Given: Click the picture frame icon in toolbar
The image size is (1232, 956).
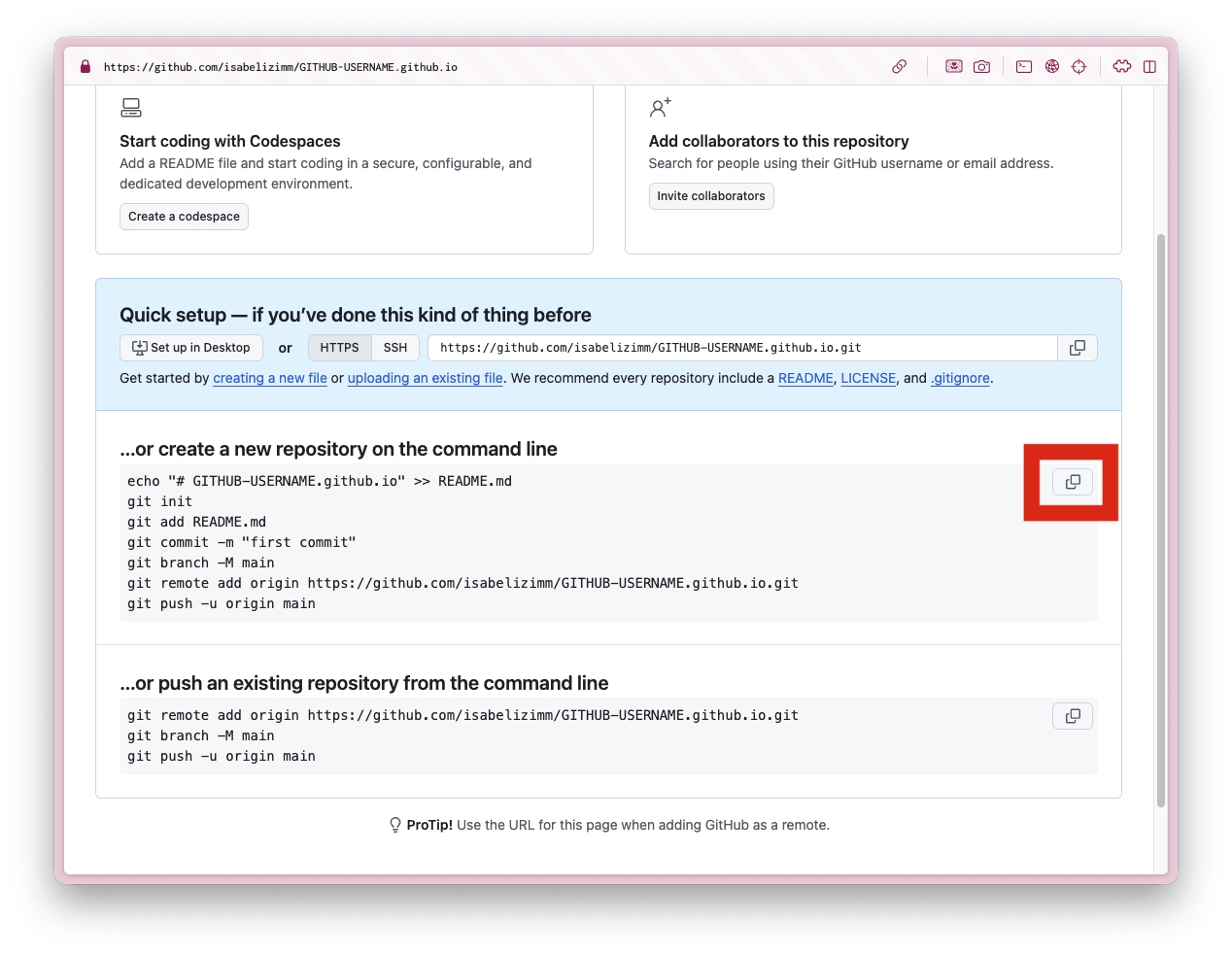Looking at the screenshot, I should (x=954, y=67).
